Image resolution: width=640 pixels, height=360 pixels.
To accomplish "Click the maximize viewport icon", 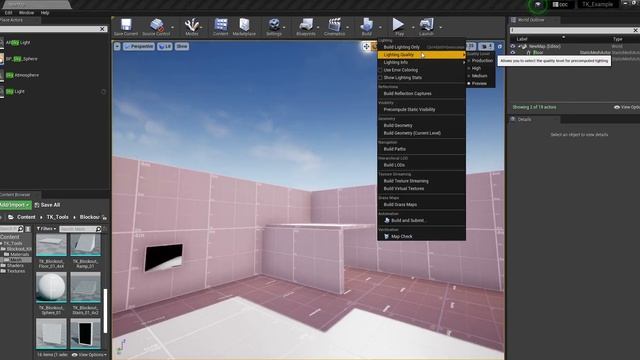I will point(500,47).
